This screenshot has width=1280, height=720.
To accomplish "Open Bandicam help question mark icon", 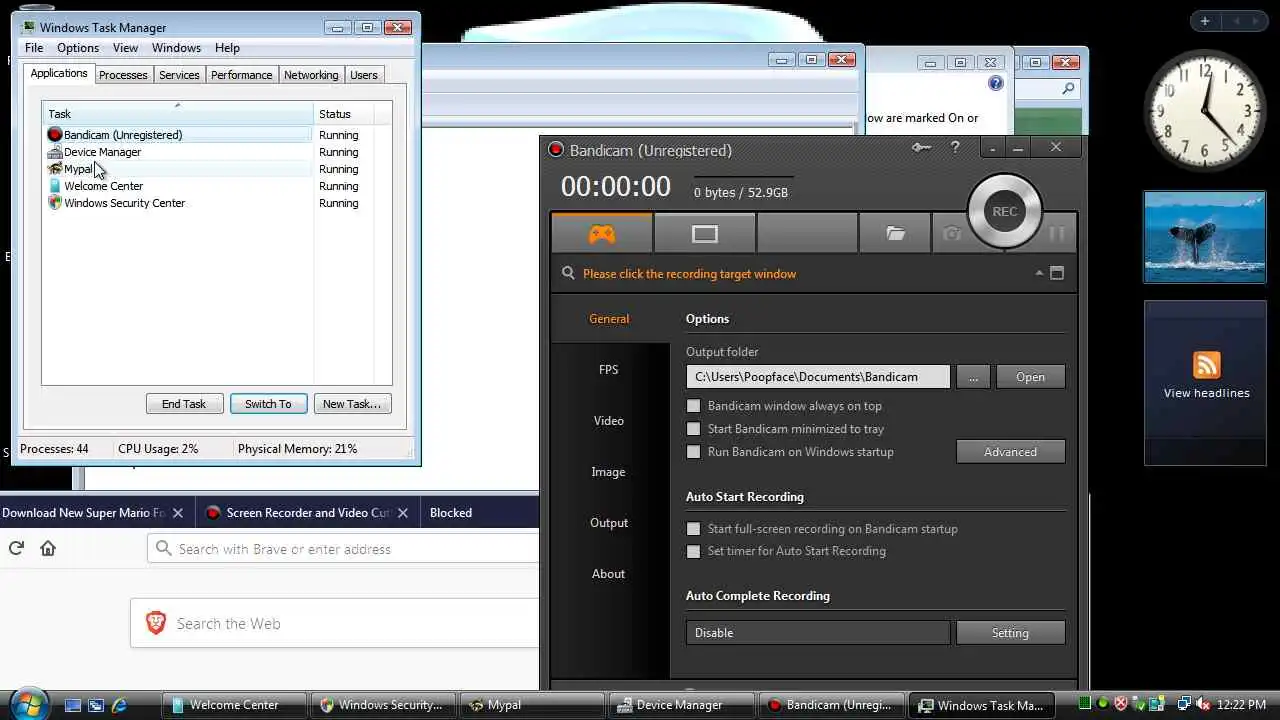I will click(955, 148).
